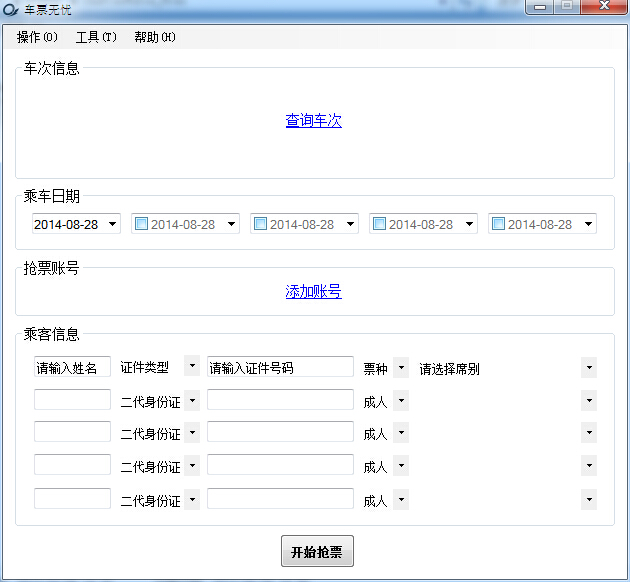Image resolution: width=630 pixels, height=582 pixels.
Task: Open the 请选择席别 seat dropdown
Action: (x=589, y=368)
